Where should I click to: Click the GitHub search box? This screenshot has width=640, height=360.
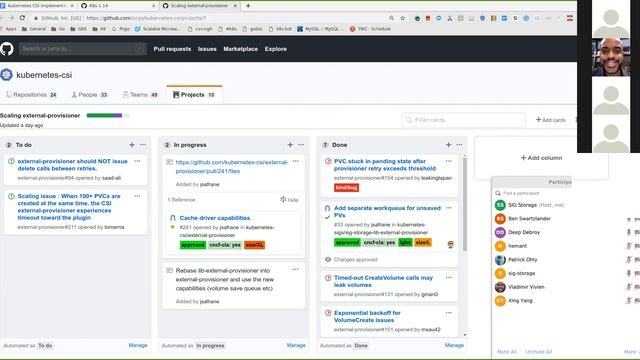pos(83,49)
